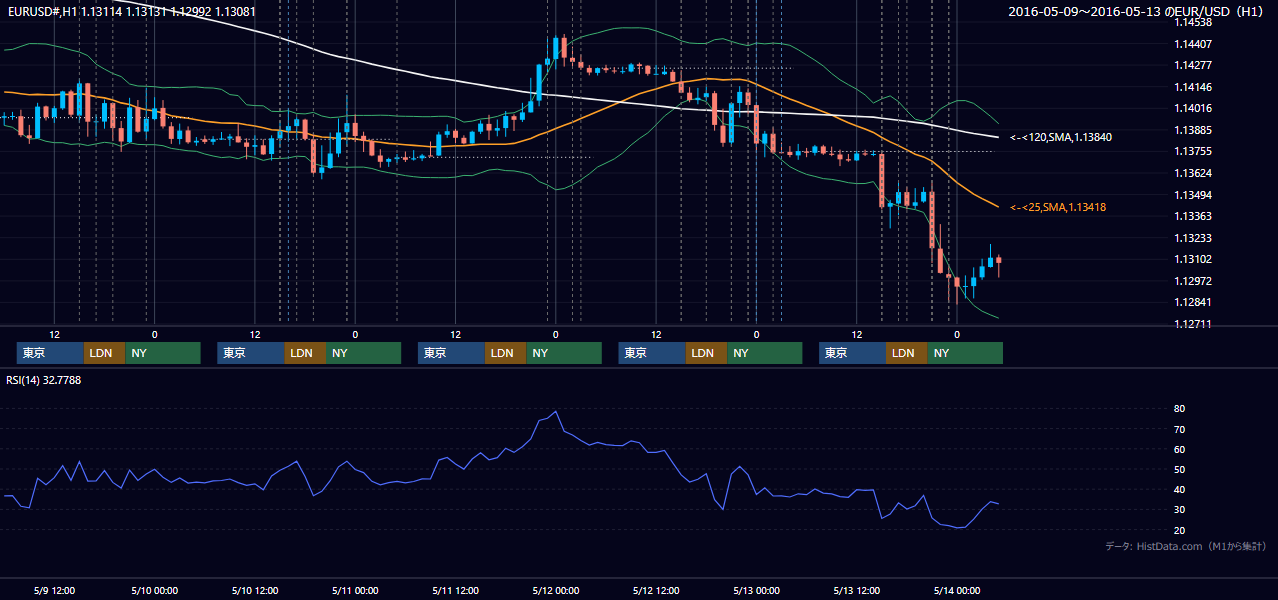The width and height of the screenshot is (1278, 600).
Task: Click the RSI scale value 70
Action: pos(1180,429)
